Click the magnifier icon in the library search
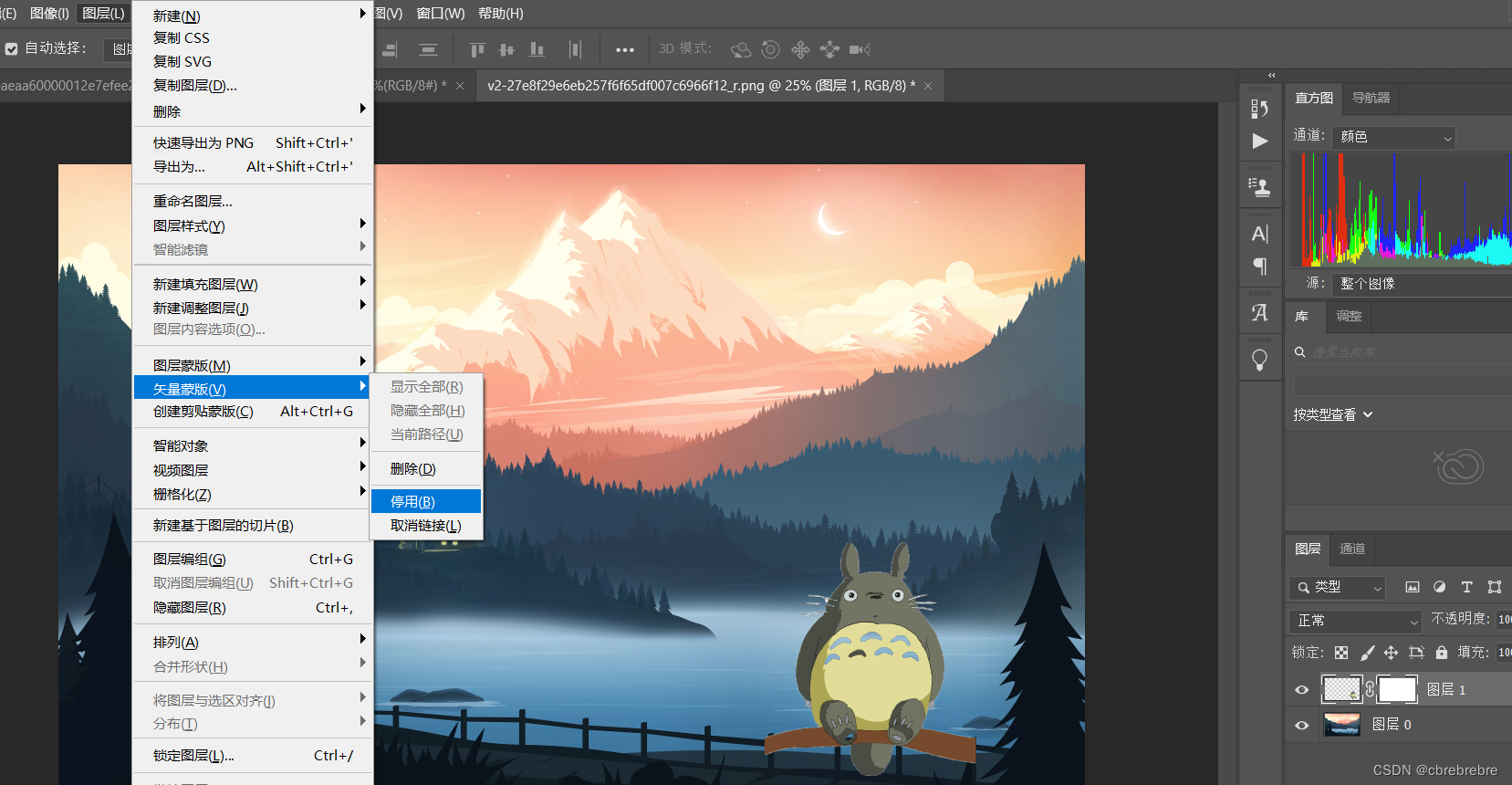Viewport: 1512px width, 785px height. (x=1300, y=352)
